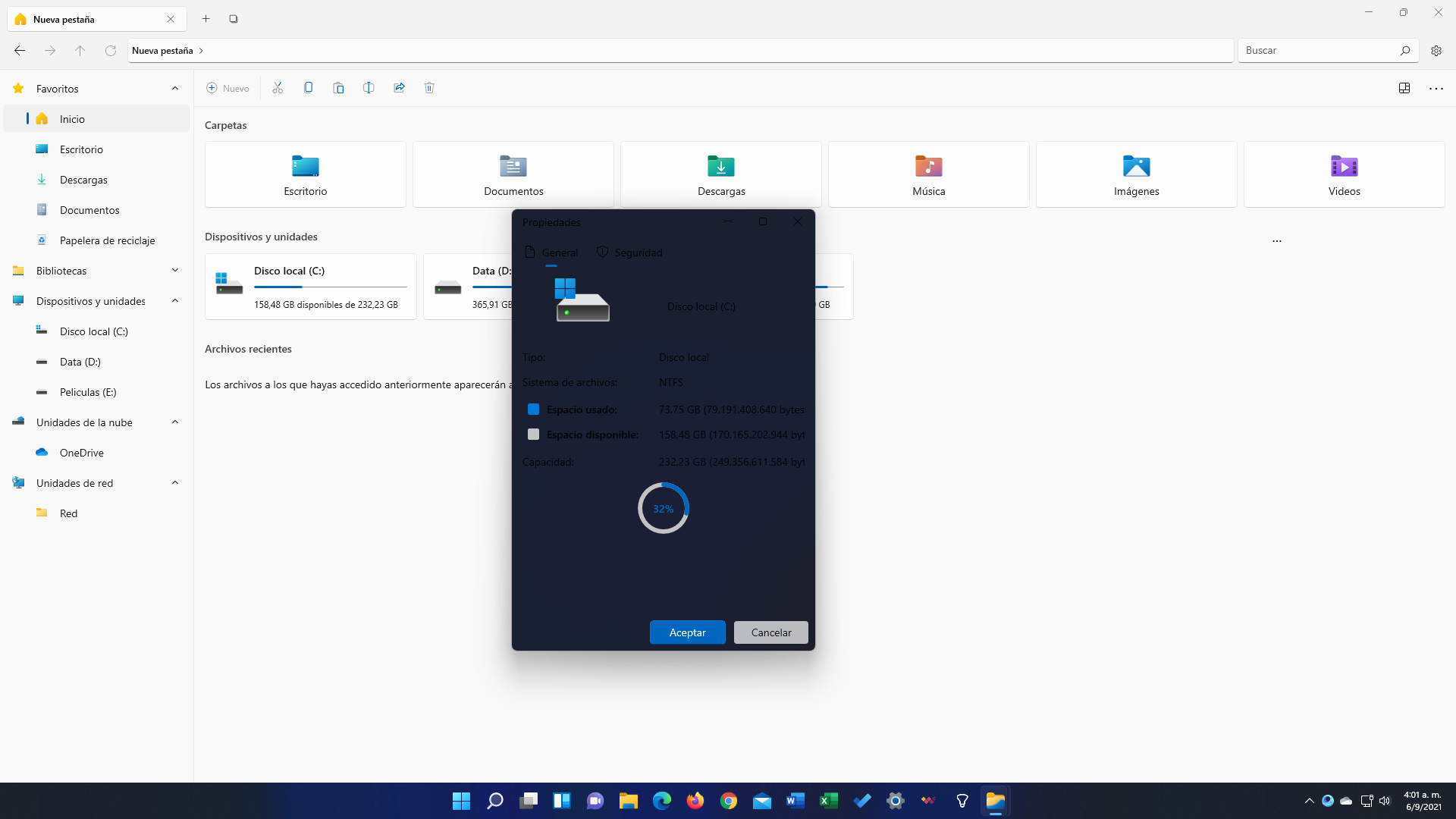The height and width of the screenshot is (819, 1456).
Task: Collapse the Favoritos section
Action: tap(175, 89)
